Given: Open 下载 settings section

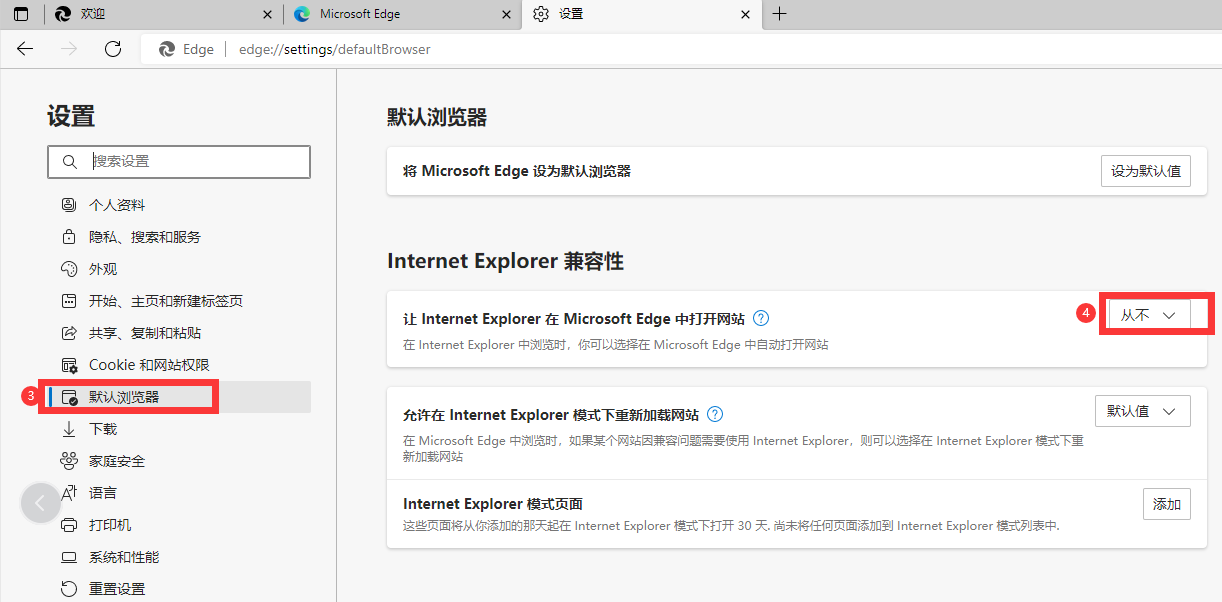Looking at the screenshot, I should [x=103, y=429].
